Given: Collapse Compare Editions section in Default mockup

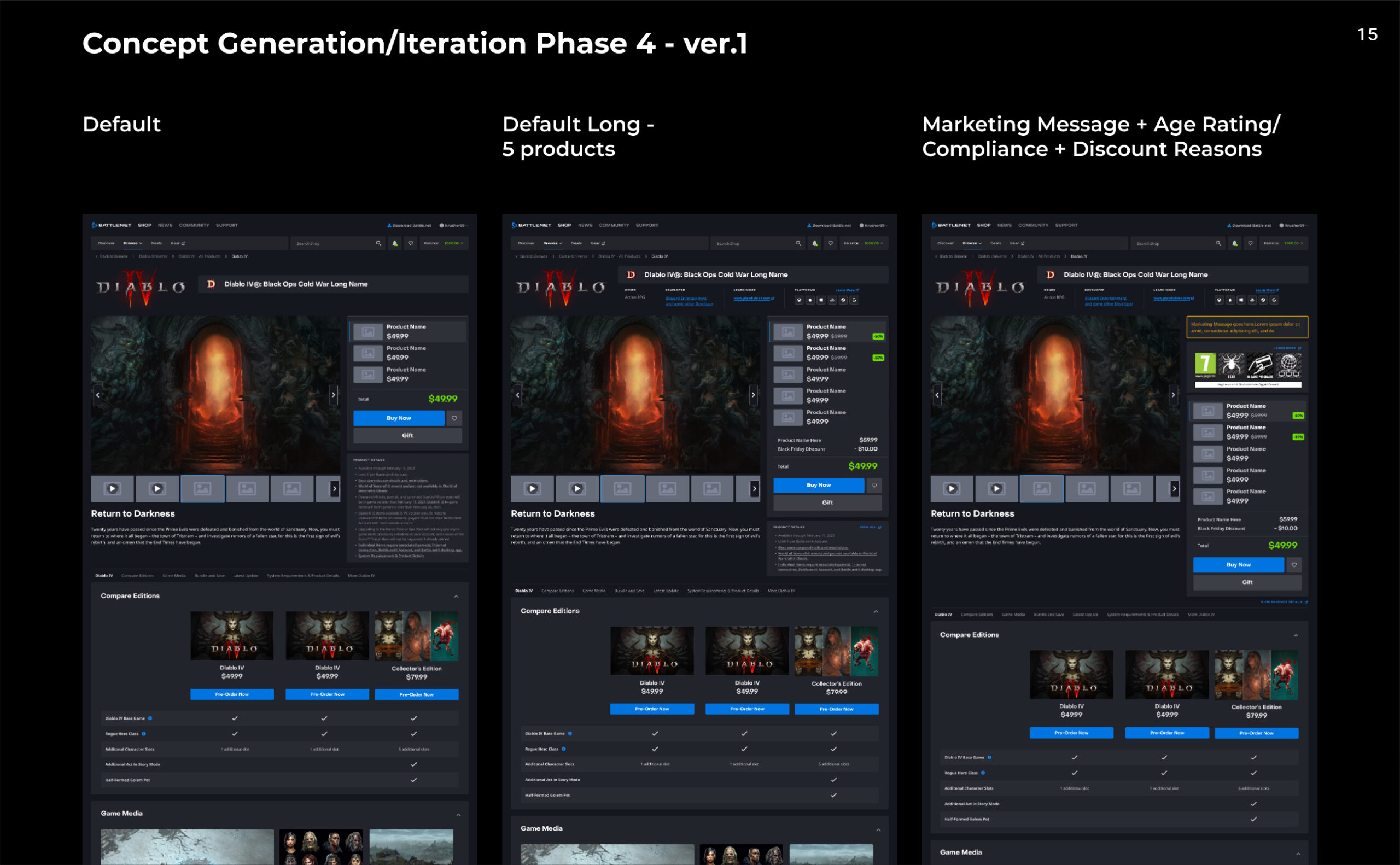Looking at the screenshot, I should [x=456, y=596].
